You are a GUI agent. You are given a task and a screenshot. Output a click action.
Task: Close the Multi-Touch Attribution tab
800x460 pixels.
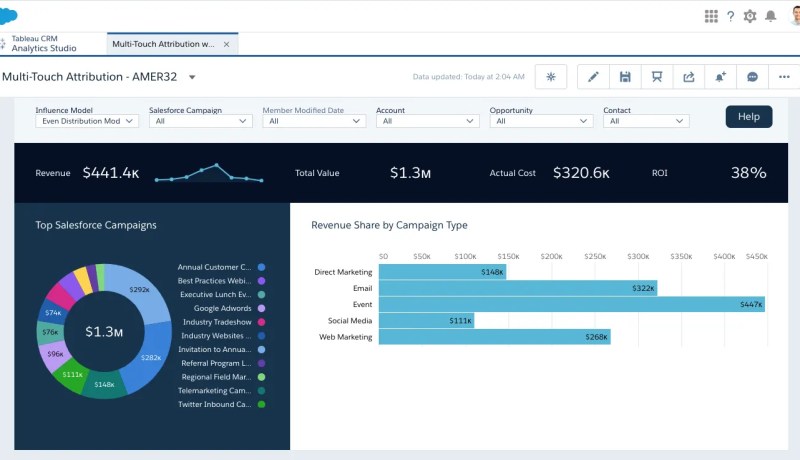tap(226, 44)
